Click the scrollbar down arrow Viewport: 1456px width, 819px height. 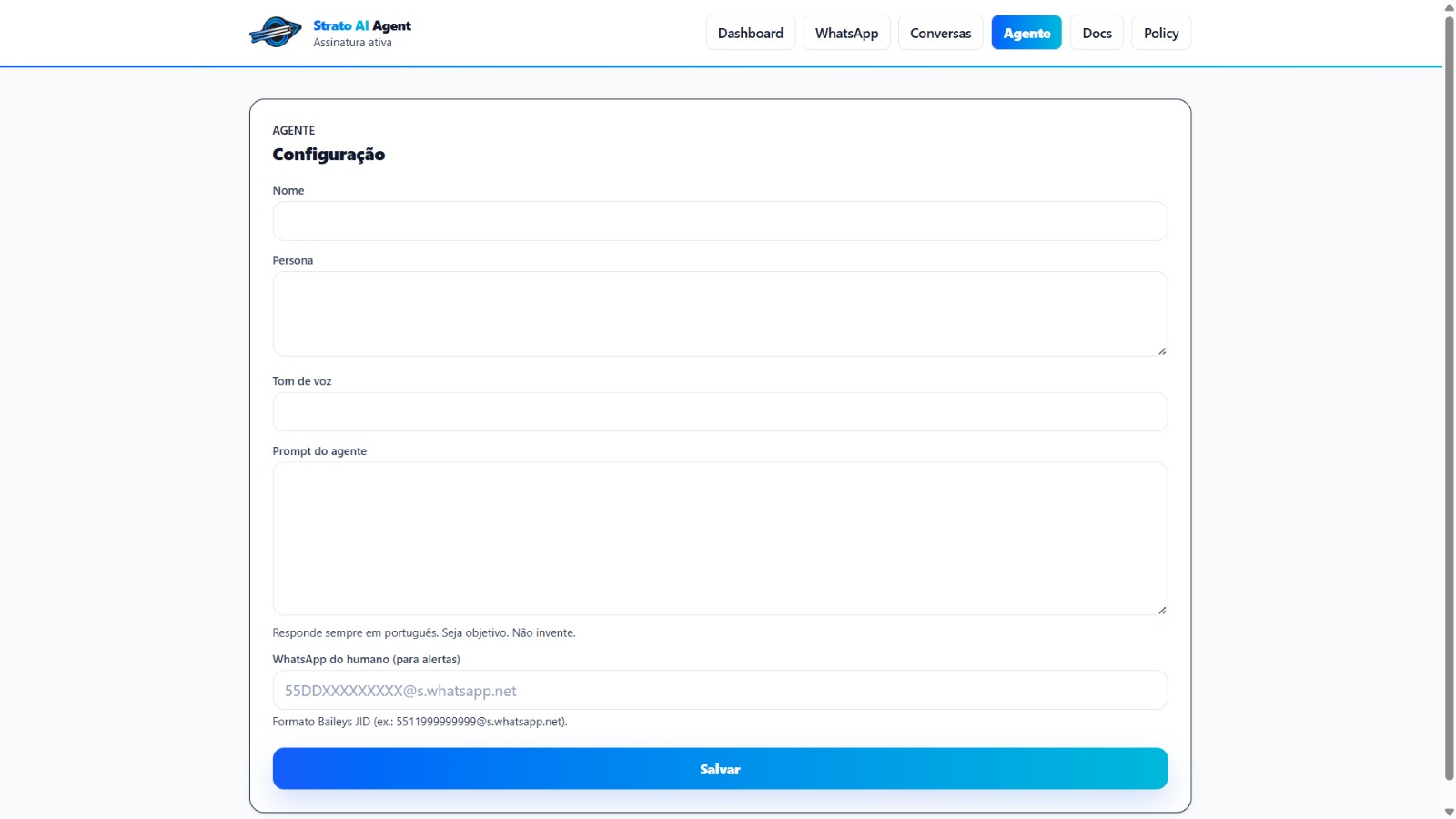click(x=1449, y=812)
